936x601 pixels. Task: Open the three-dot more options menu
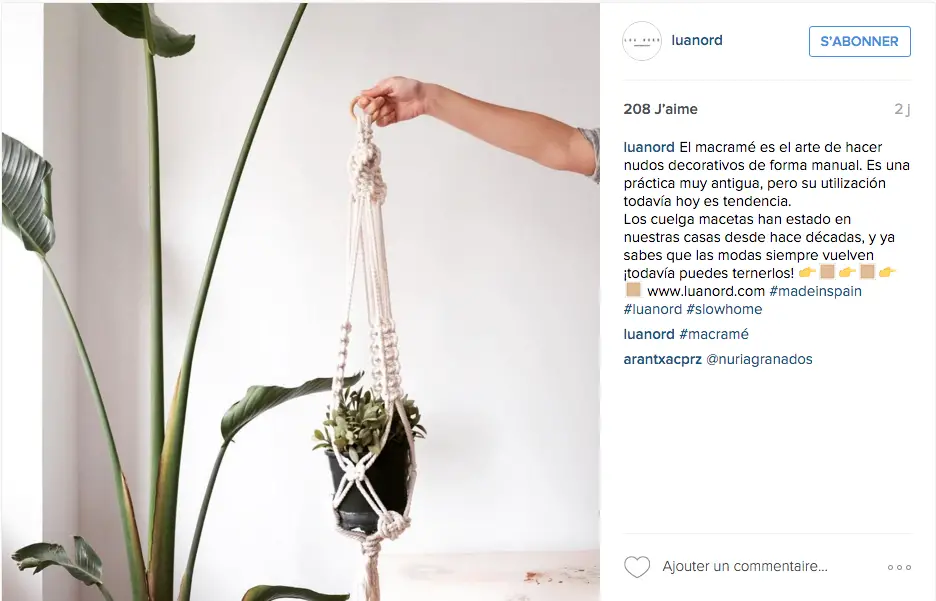click(x=899, y=568)
